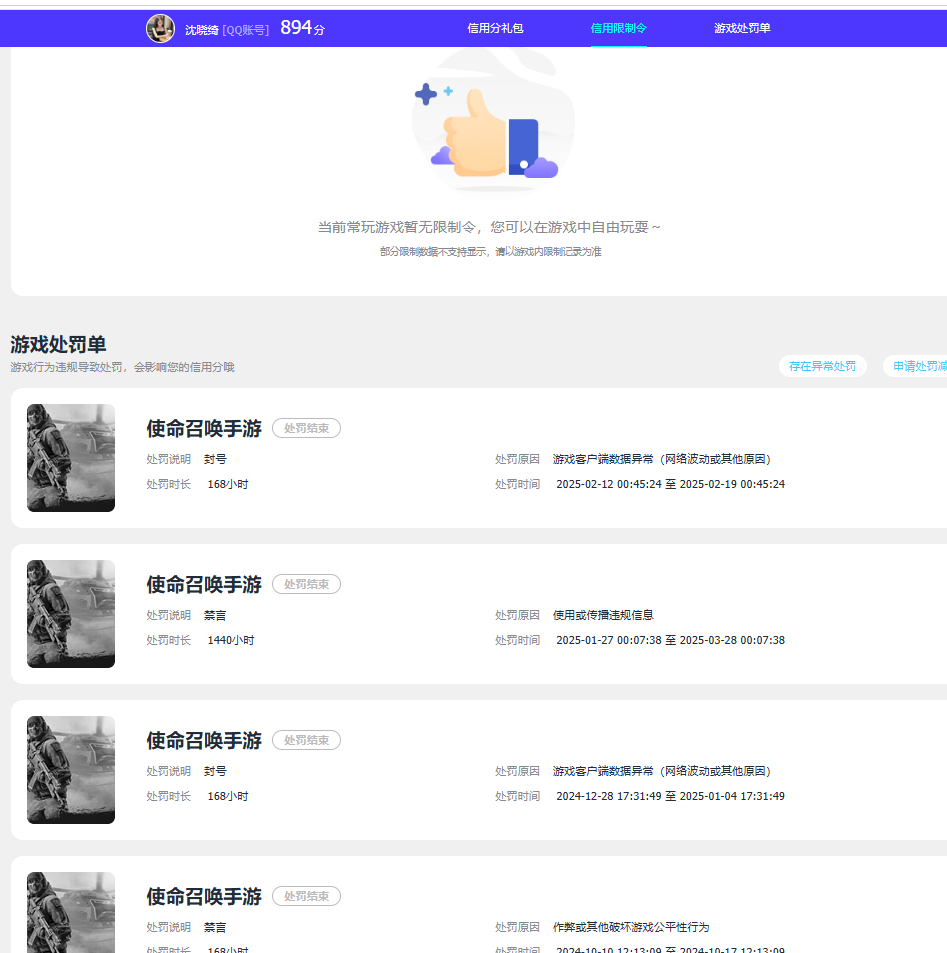Click time 2025-02-12 00:45:24 至 2025-02-19
Image resolution: width=947 pixels, height=953 pixels.
[x=670, y=484]
